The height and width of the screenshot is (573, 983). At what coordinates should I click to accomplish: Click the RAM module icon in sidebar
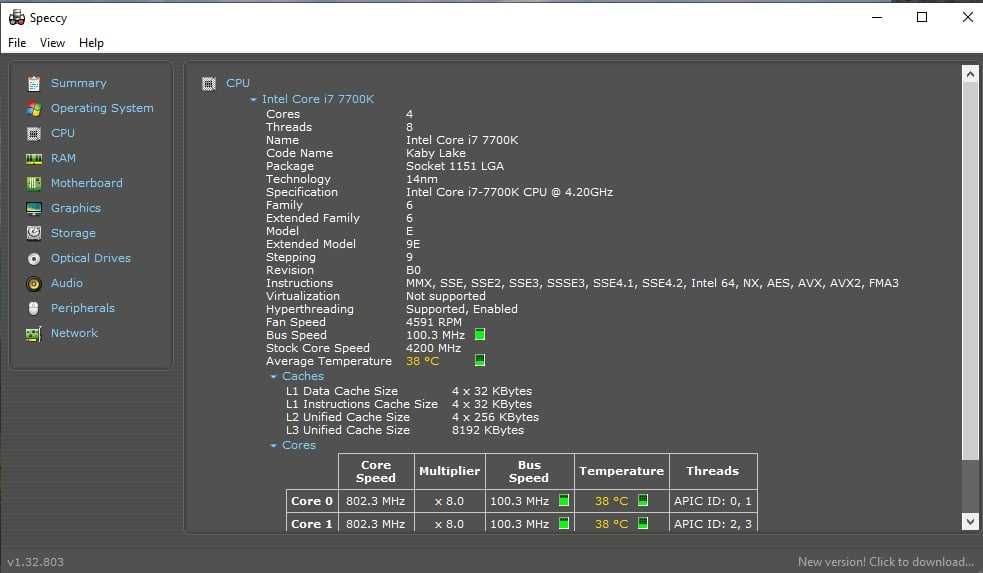[34, 159]
